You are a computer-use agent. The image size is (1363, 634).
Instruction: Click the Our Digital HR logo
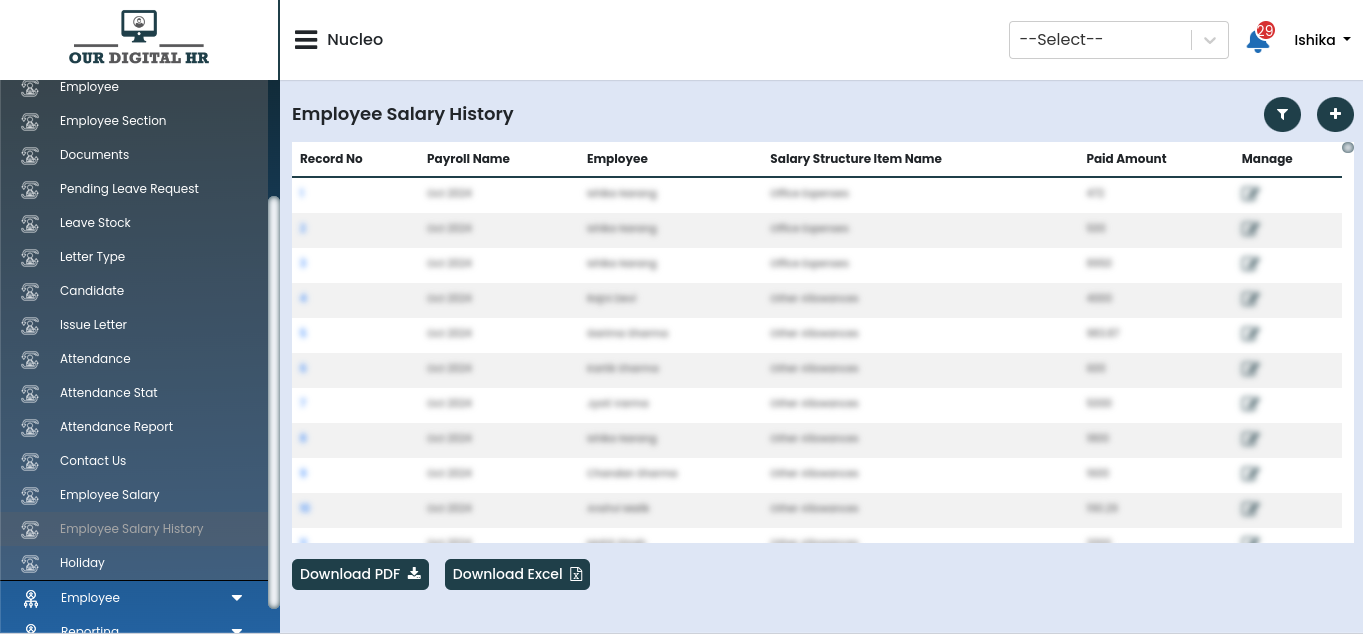point(139,39)
